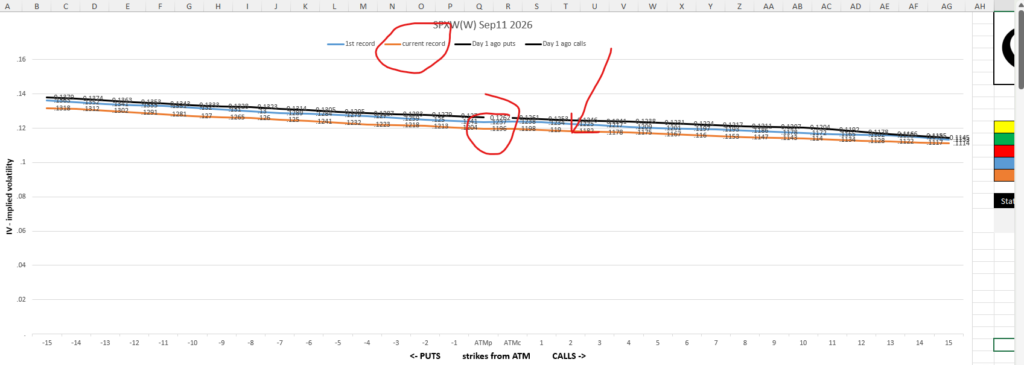
Task: Click the red filled cell
Action: [1005, 151]
